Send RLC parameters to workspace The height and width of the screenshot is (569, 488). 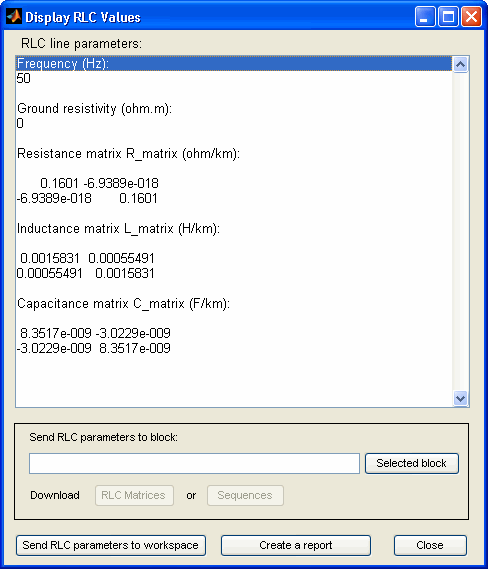[x=111, y=545]
